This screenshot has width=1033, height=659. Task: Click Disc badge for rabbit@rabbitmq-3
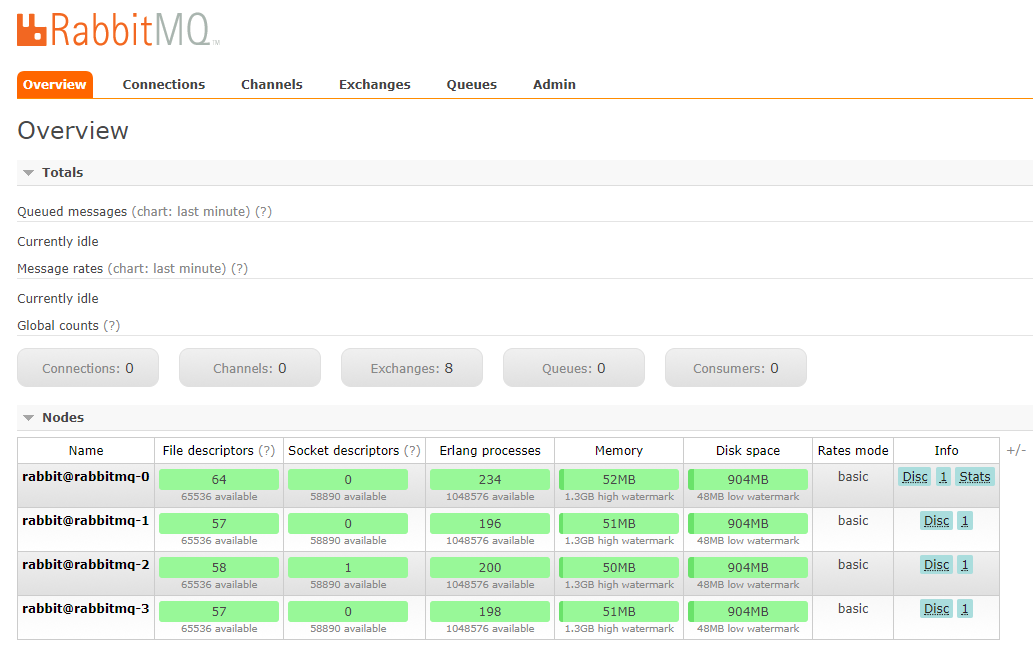tap(936, 609)
